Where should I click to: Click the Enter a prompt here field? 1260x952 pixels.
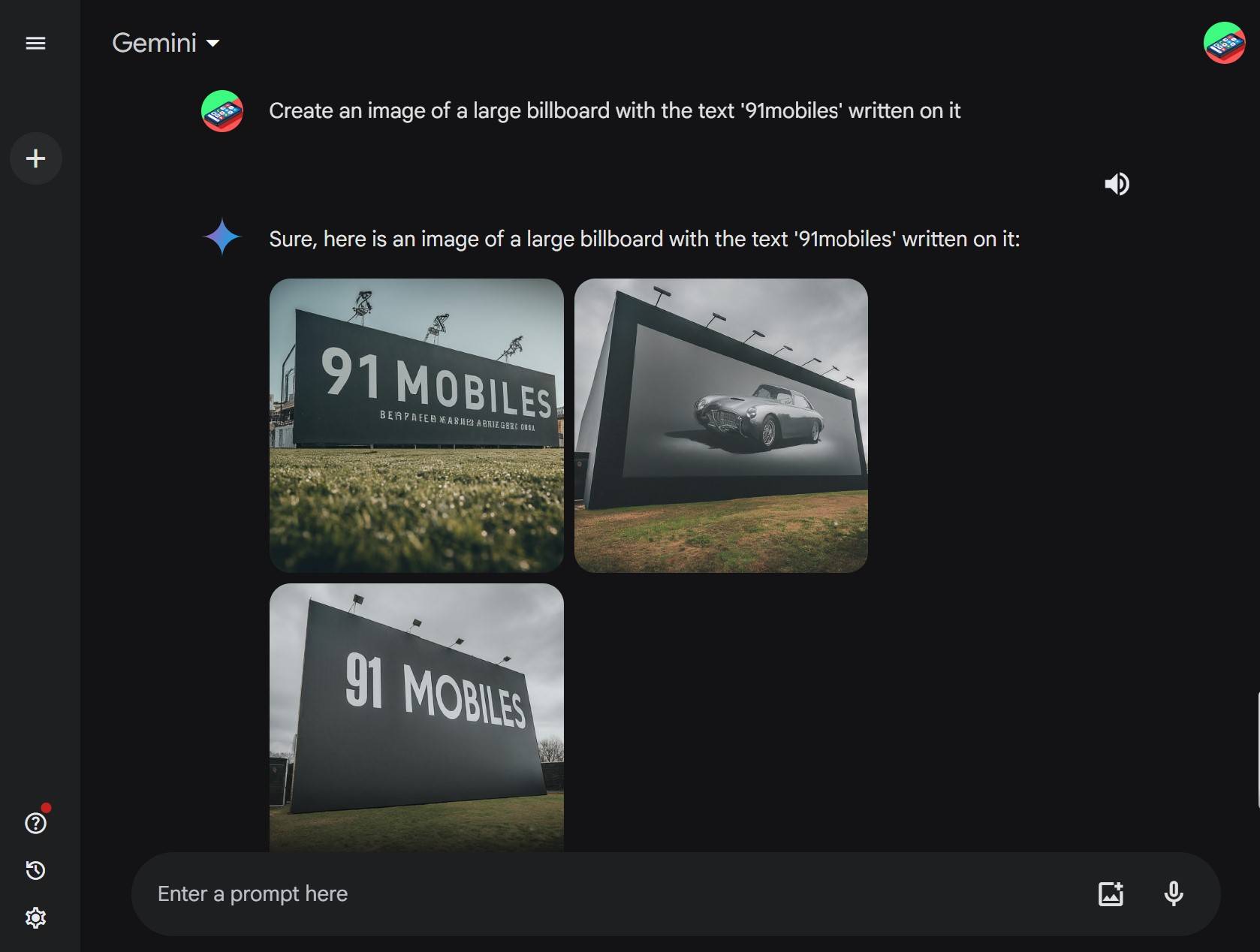[616, 893]
